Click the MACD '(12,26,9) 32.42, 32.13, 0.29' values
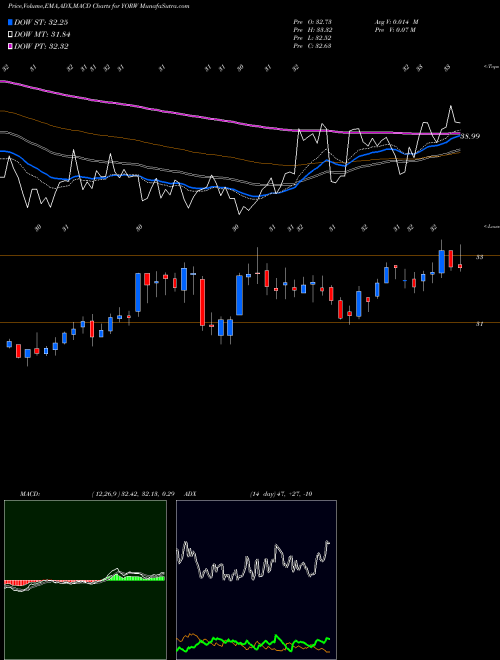 [x=133, y=494]
